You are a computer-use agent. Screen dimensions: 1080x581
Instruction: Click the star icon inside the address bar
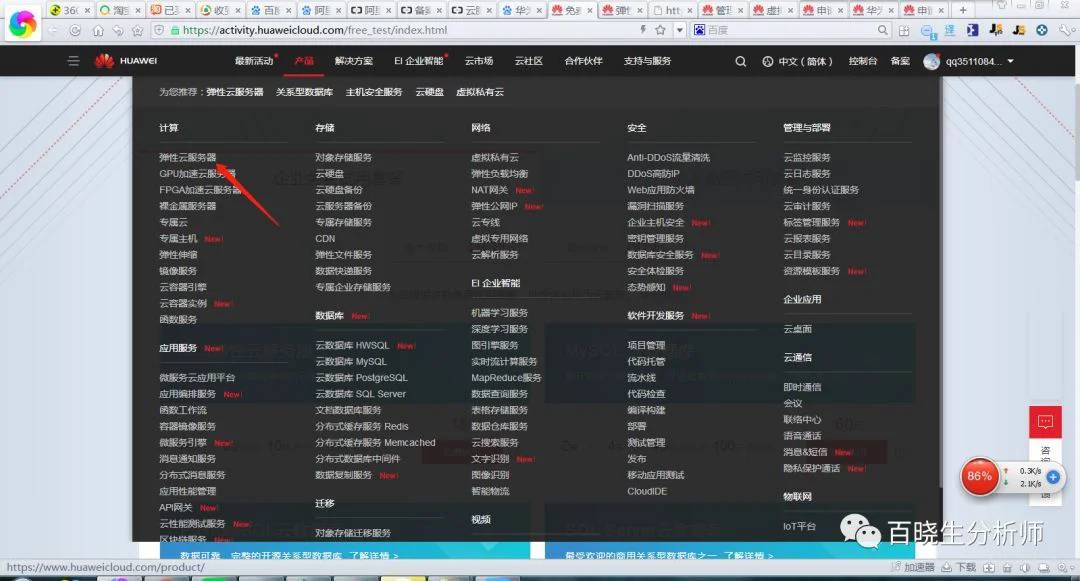point(661,30)
